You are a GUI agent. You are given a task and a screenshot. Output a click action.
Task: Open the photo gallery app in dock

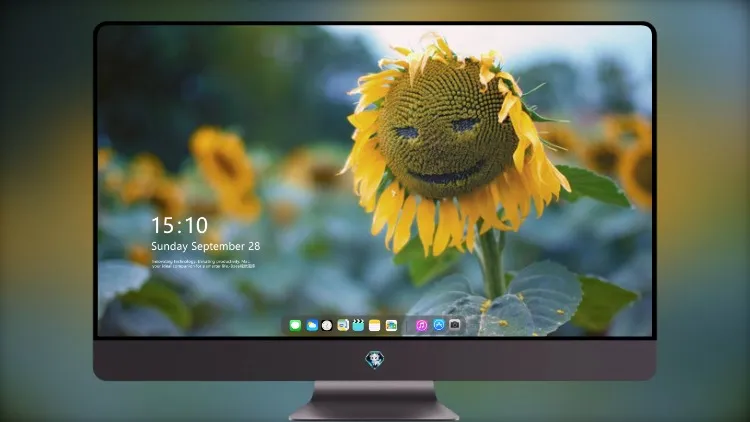(391, 325)
